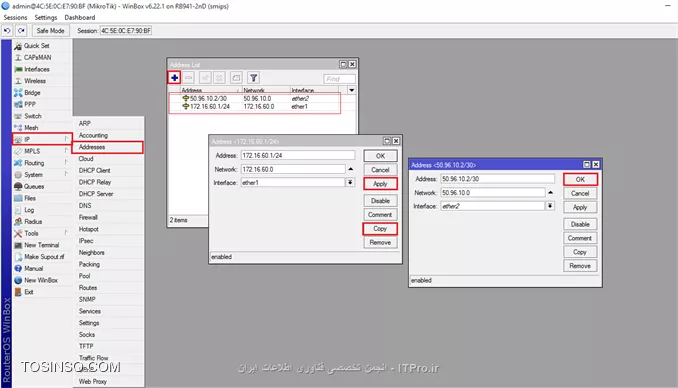
Task: Click the blue plus add address icon
Action: point(174,78)
